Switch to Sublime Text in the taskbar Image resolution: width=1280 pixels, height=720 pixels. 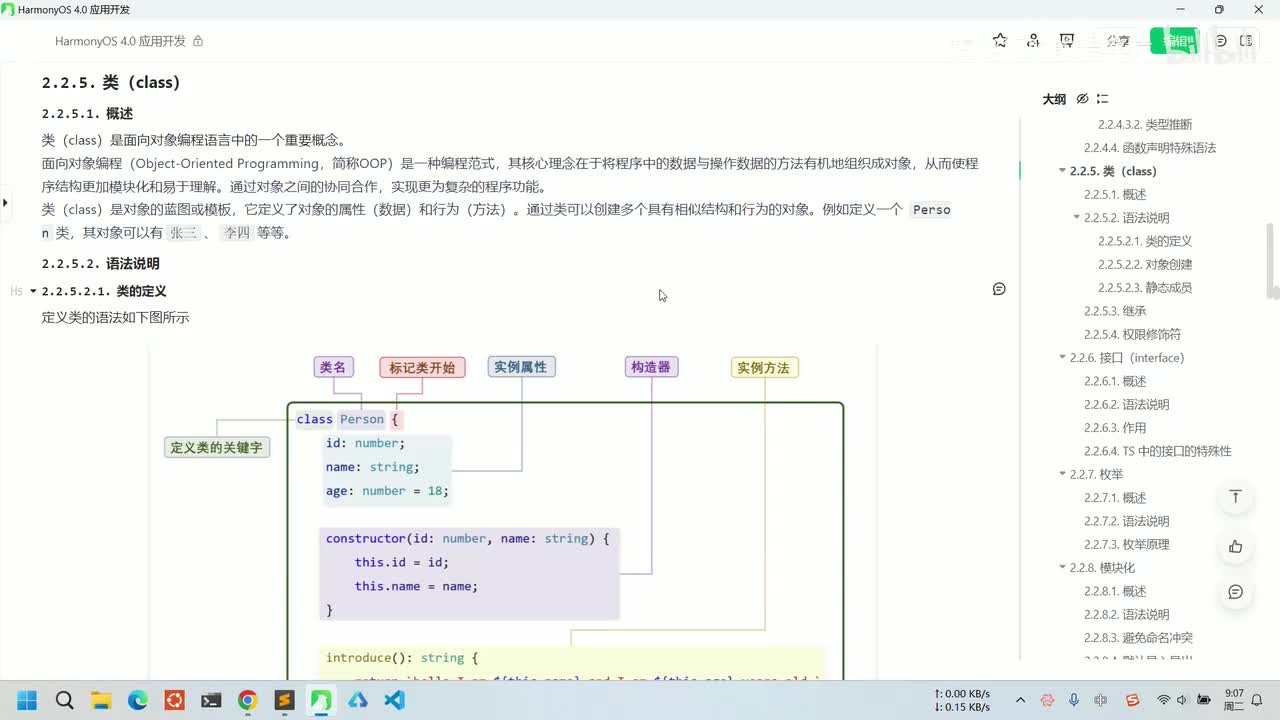click(284, 700)
